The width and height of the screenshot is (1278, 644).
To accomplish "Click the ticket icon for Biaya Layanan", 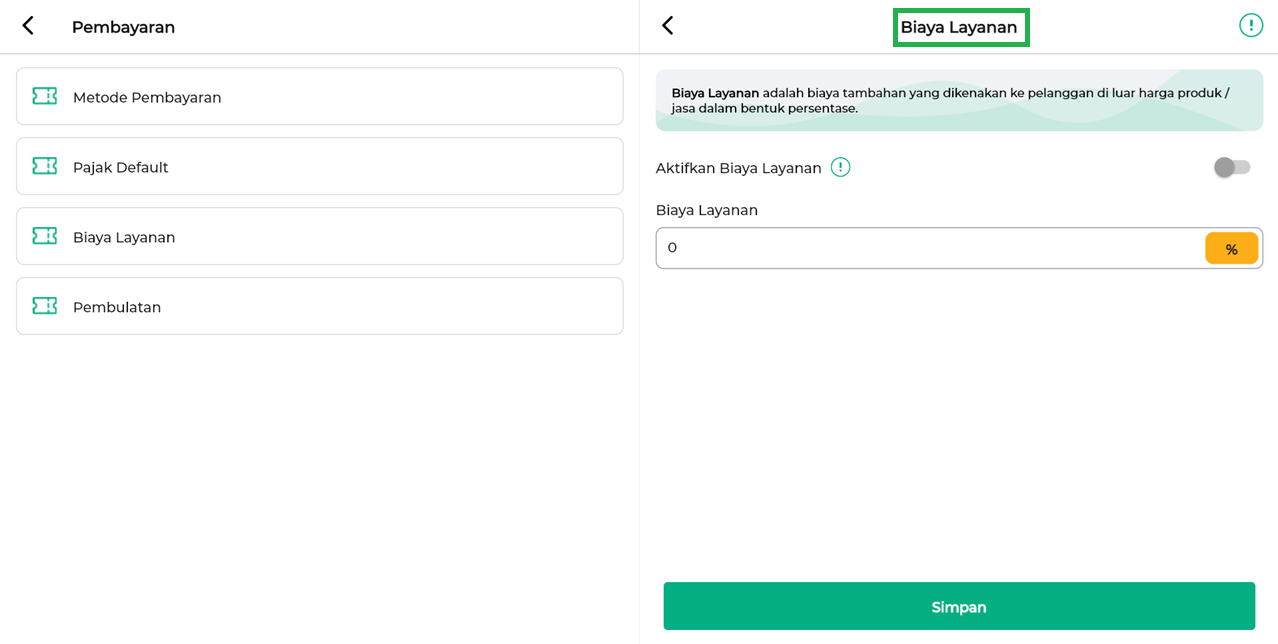I will (45, 236).
